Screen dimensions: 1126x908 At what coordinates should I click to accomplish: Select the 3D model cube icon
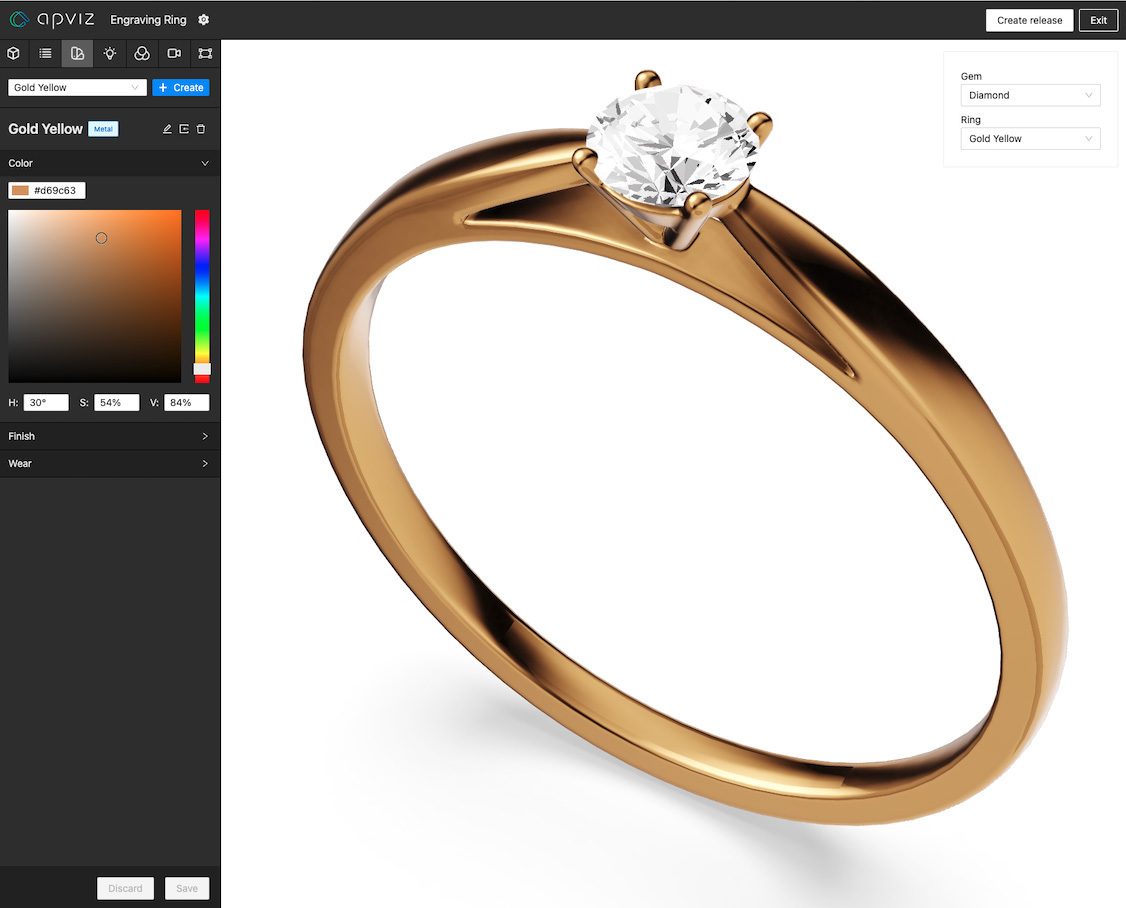13,53
